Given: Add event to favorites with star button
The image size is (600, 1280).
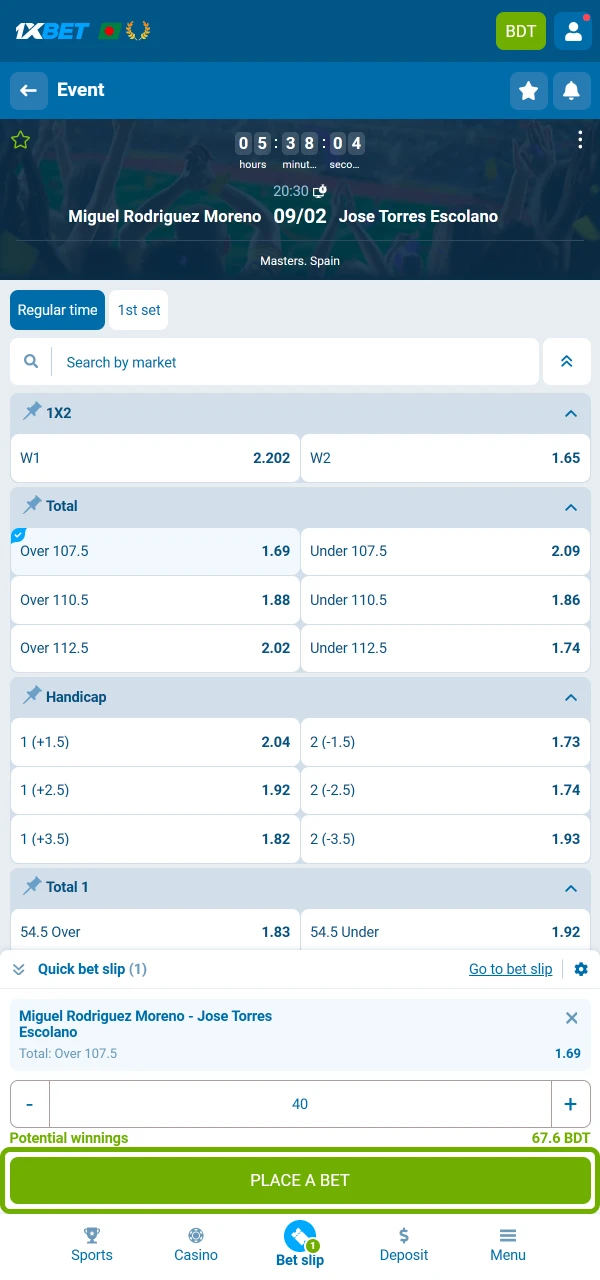Looking at the screenshot, I should [529, 91].
